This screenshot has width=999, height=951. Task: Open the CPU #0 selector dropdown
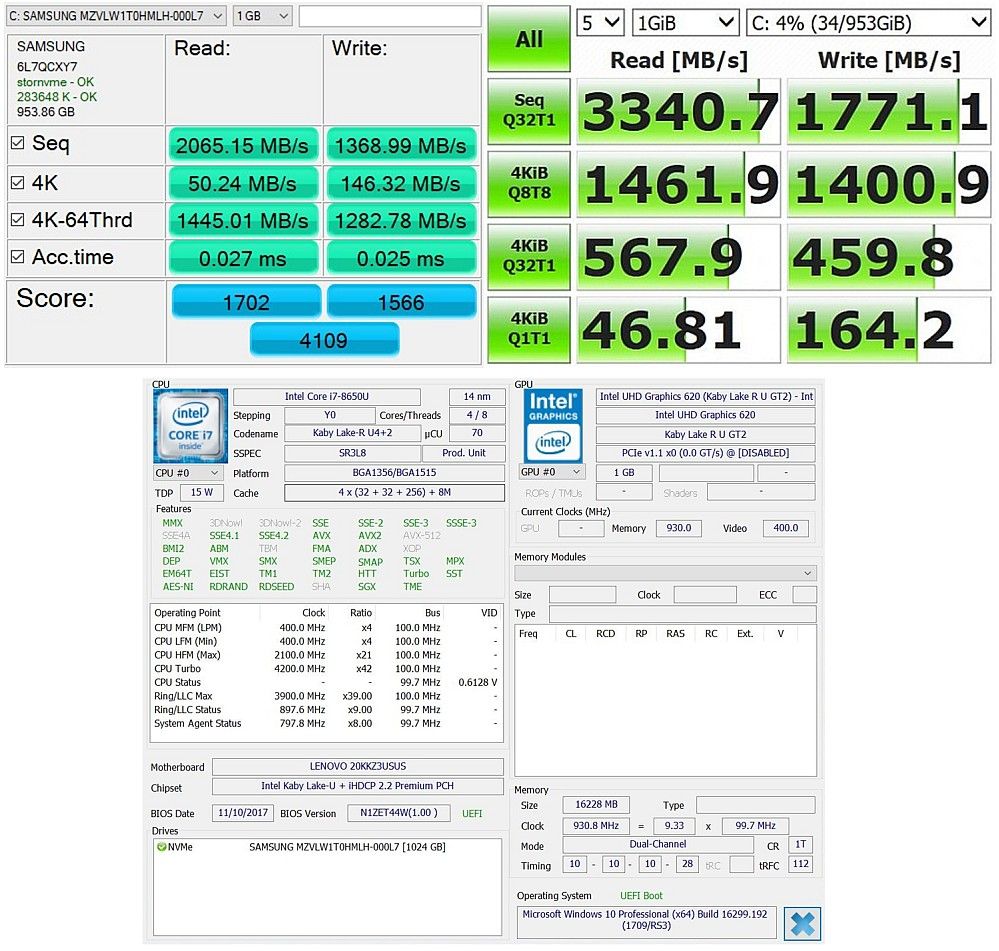[188, 473]
